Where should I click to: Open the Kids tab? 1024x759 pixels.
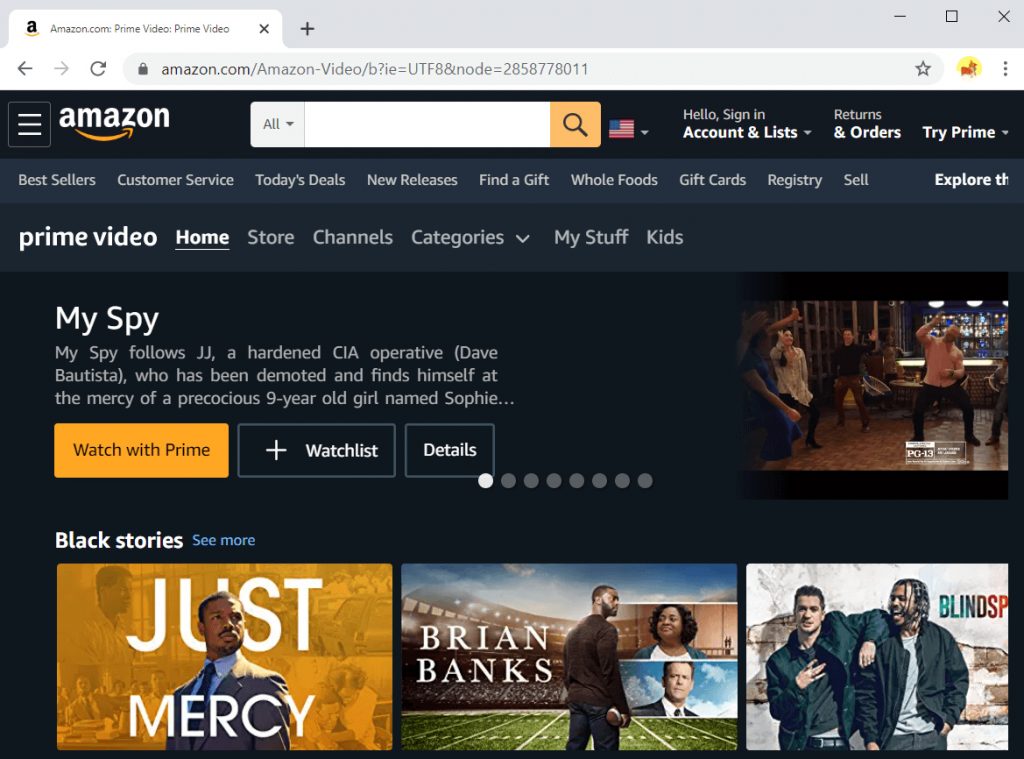tap(665, 237)
